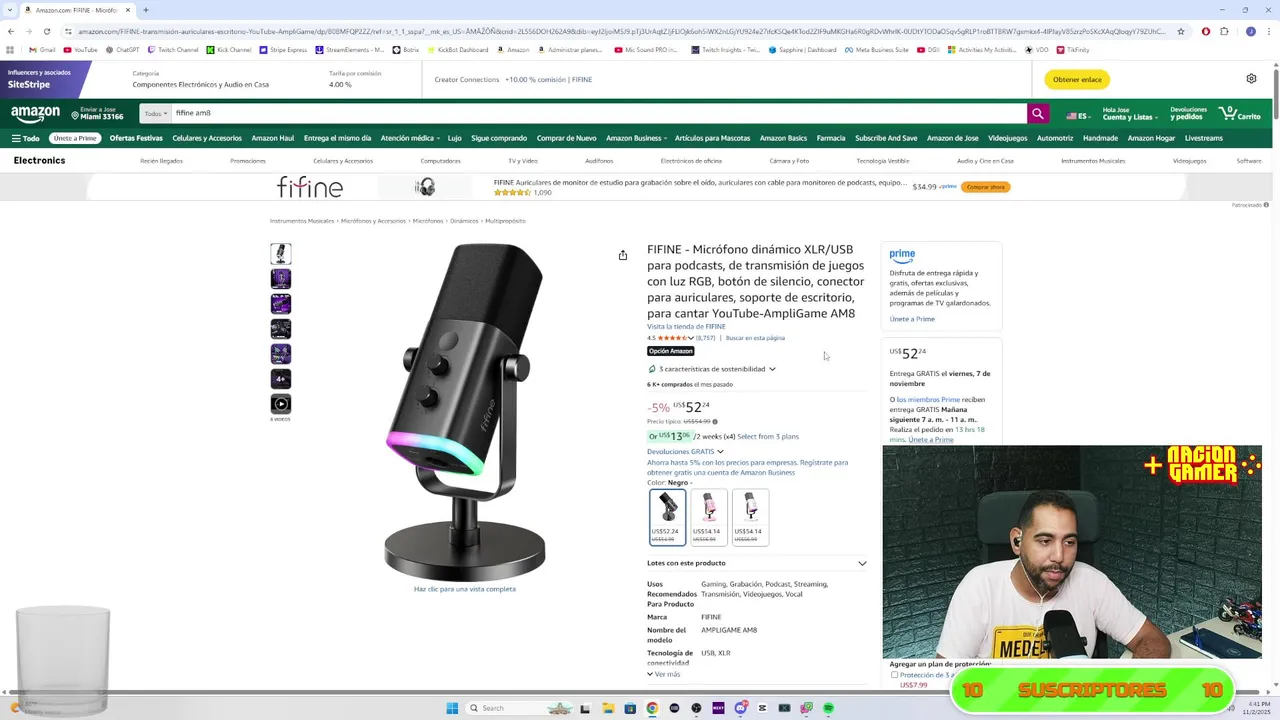This screenshot has width=1280, height=720.
Task: Expand 3 características de sostenibilidad
Action: [x=712, y=369]
